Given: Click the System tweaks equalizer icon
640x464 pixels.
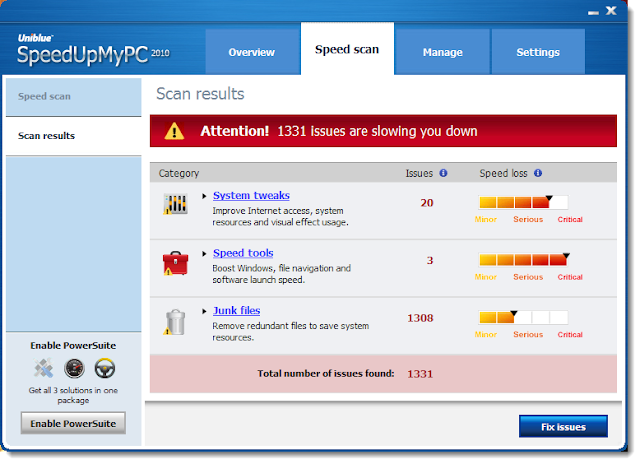Looking at the screenshot, I should point(176,204).
